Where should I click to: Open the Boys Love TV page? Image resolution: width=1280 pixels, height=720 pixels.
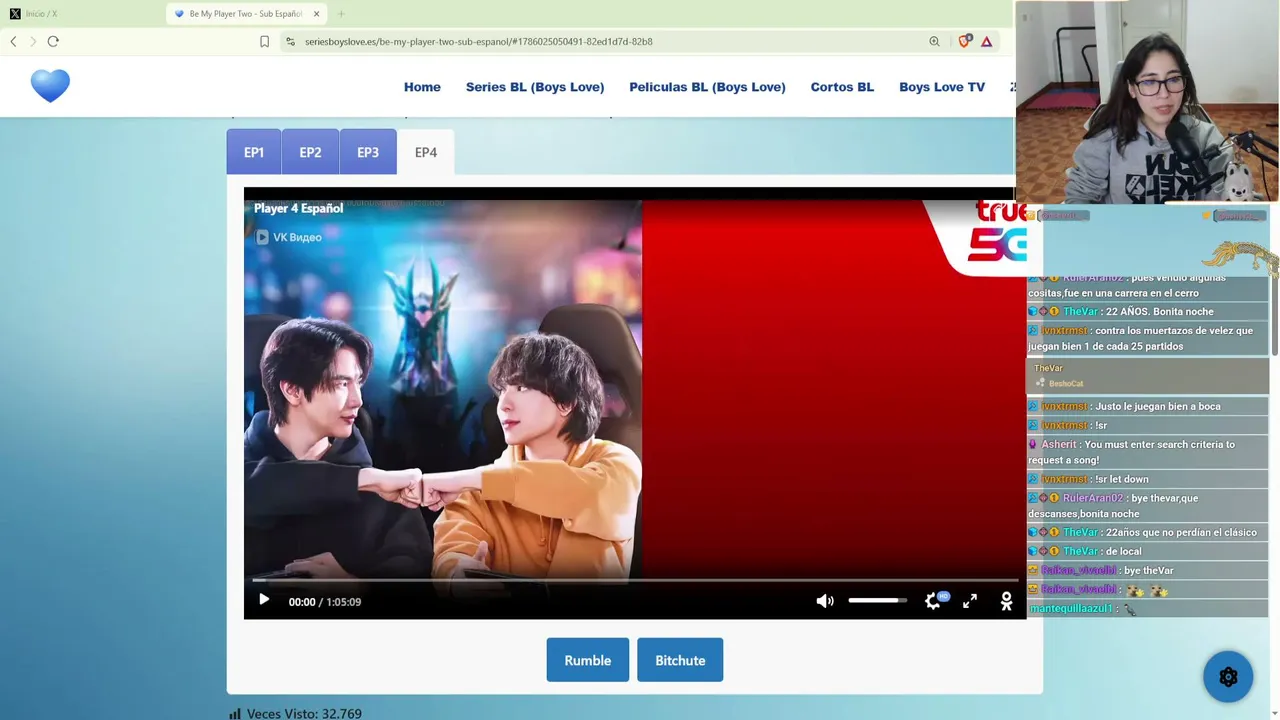(942, 87)
